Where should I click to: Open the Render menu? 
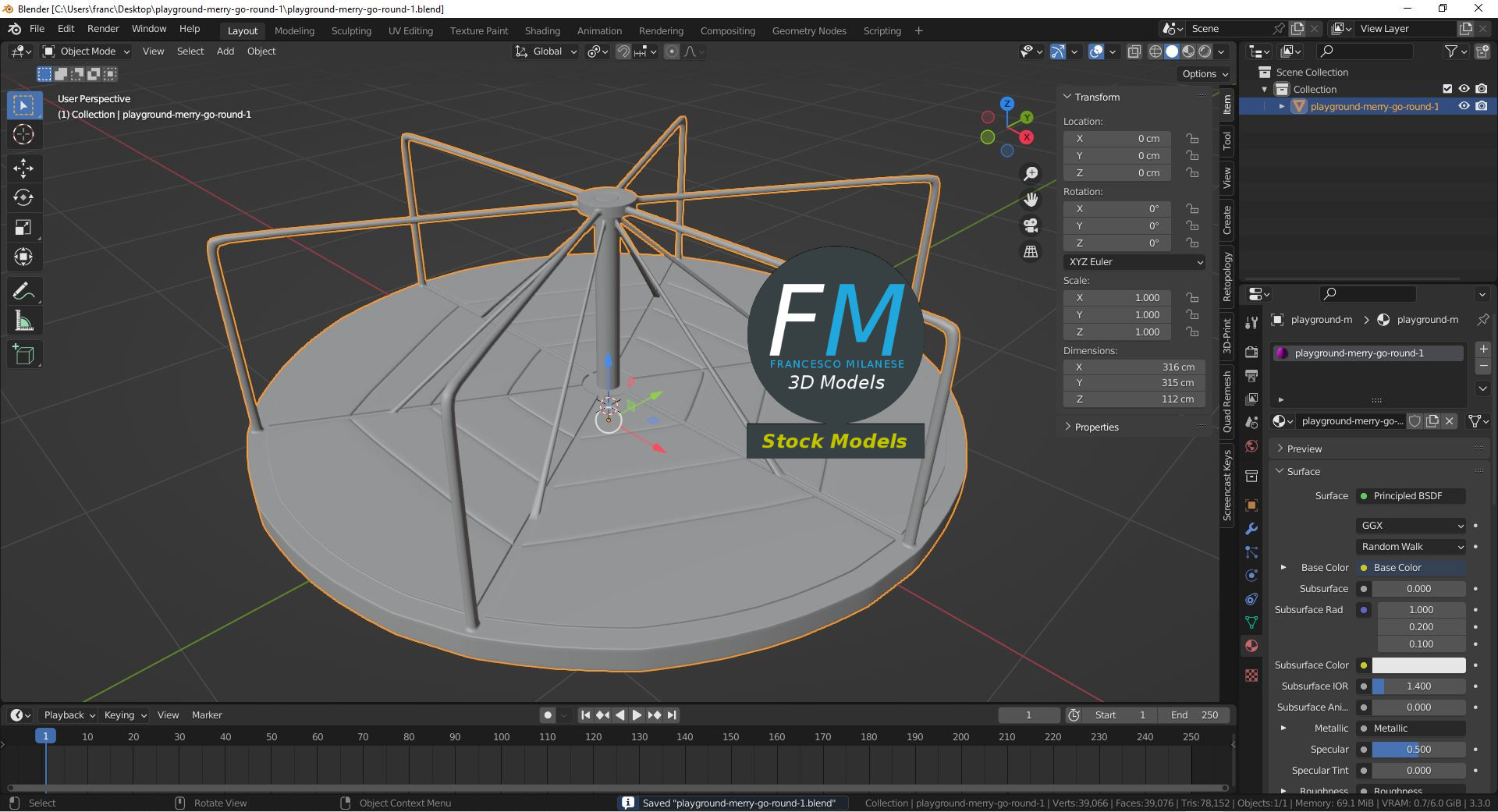point(103,29)
